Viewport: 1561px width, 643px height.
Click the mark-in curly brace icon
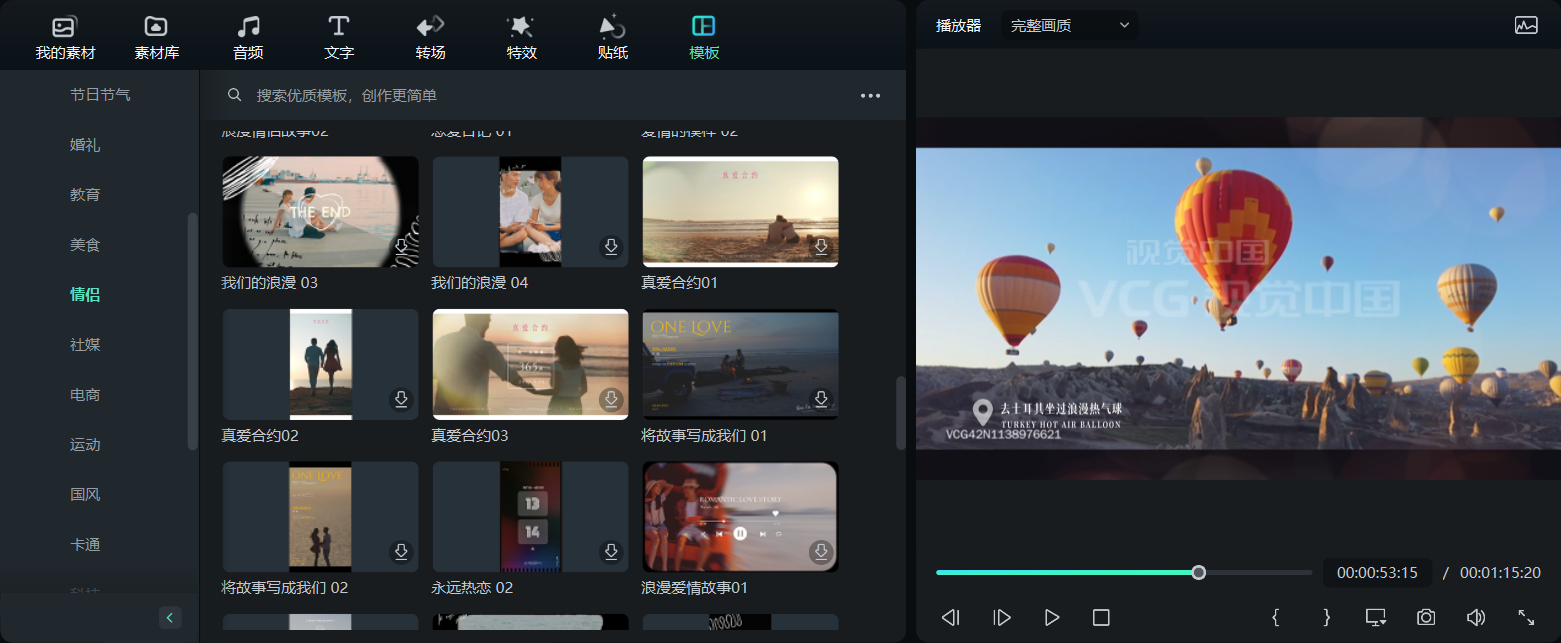(x=1276, y=618)
